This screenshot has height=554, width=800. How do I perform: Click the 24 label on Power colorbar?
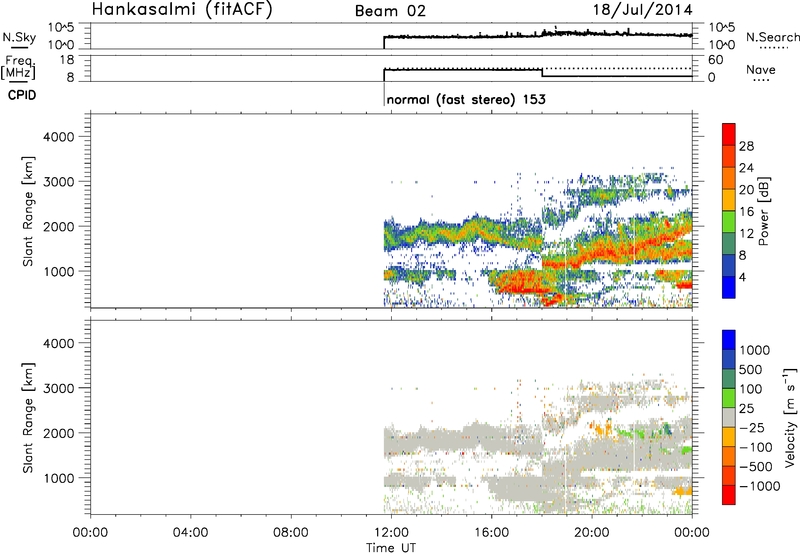click(x=746, y=168)
